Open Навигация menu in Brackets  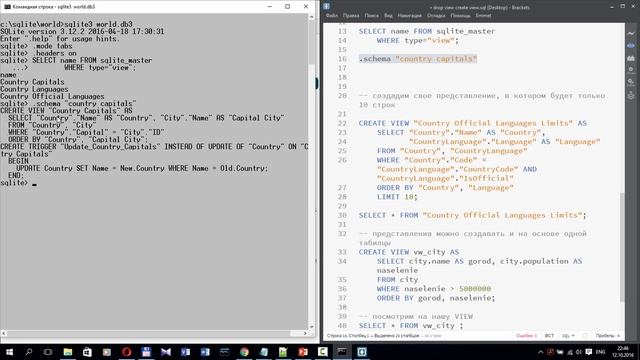coord(409,16)
